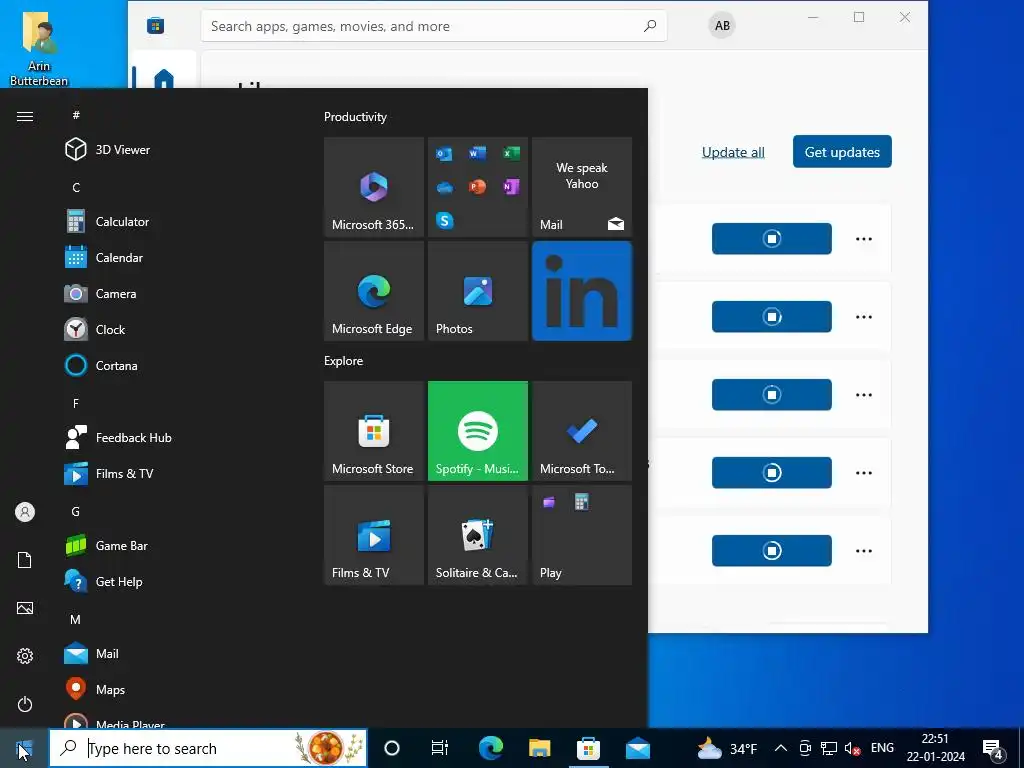Viewport: 1024px width, 768px height.
Task: Open the user account icon in Start sidebar
Action: coord(25,512)
